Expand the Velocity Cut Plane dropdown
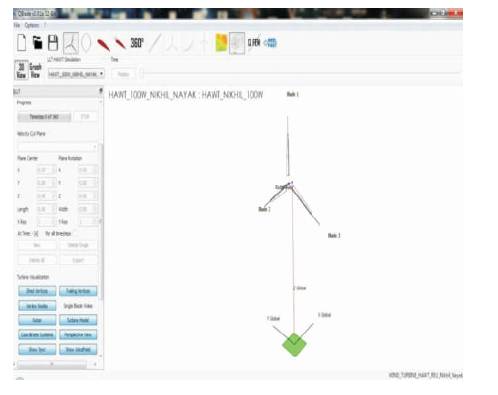Image resolution: width=498 pixels, height=395 pixels. pyautogui.click(x=57, y=146)
